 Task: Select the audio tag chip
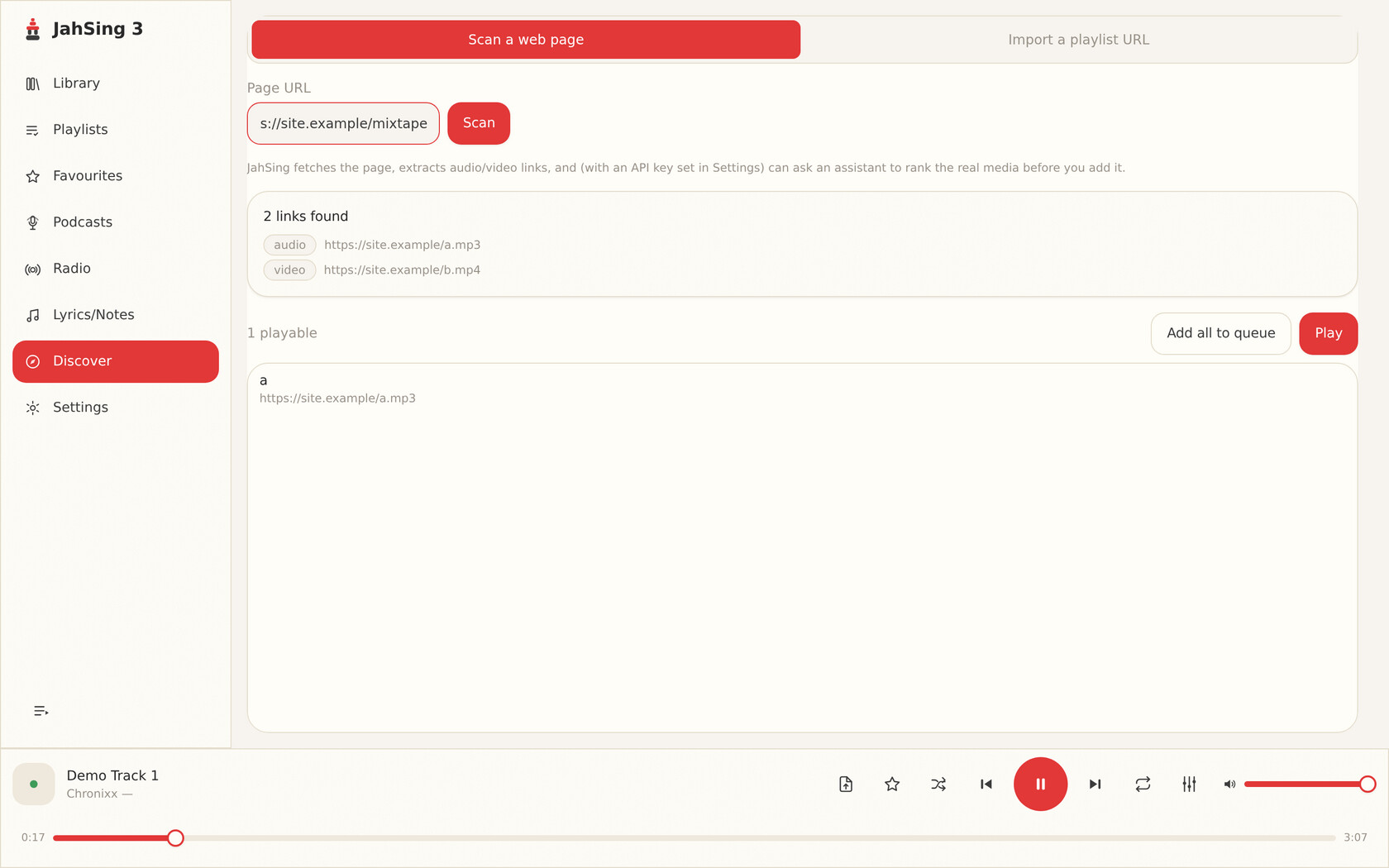[x=289, y=245]
